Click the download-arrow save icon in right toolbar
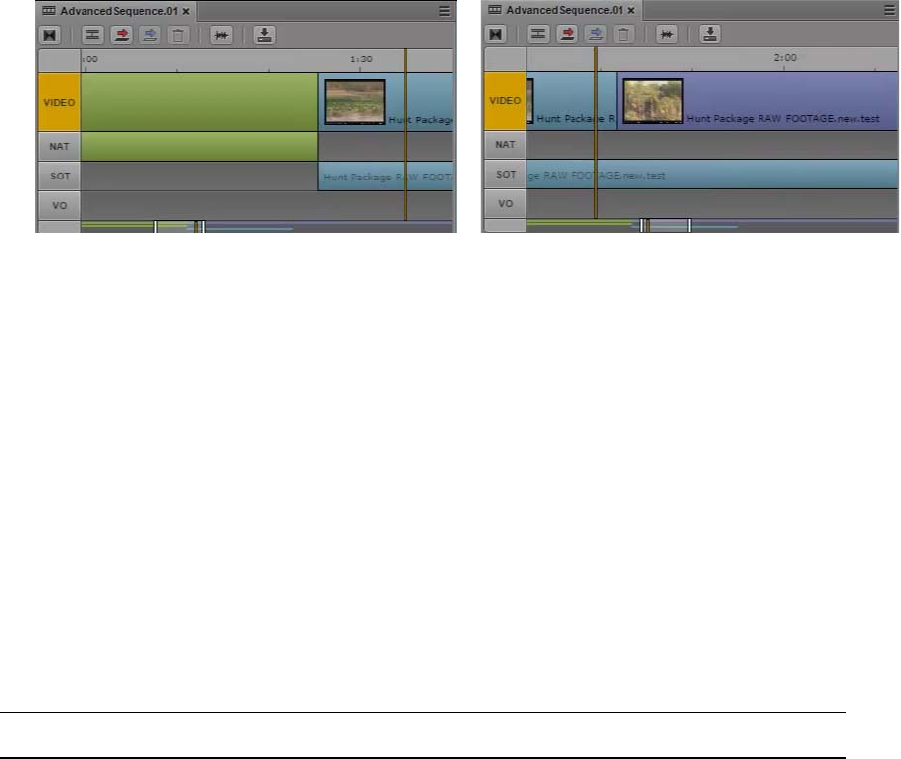 pyautogui.click(x=710, y=34)
